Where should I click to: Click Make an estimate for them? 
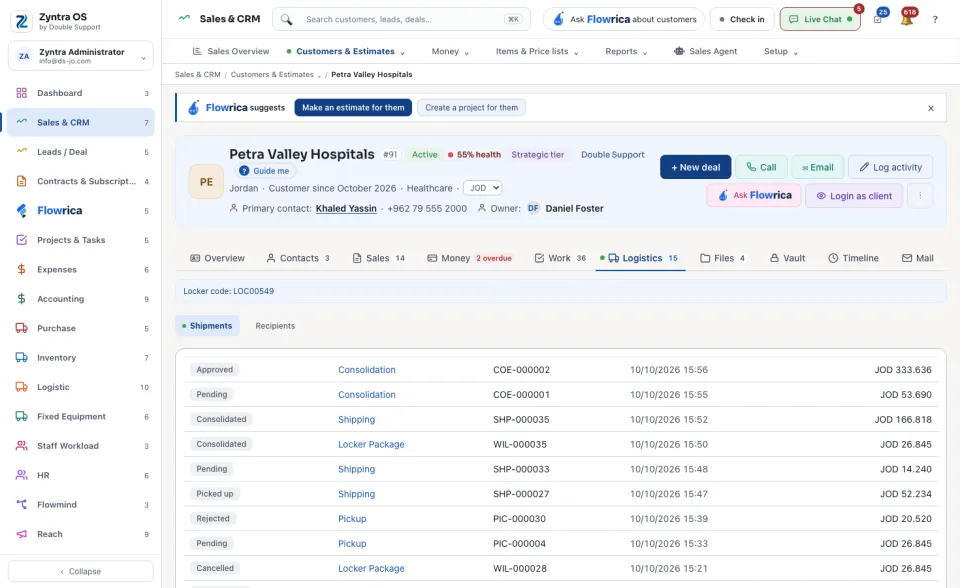point(353,108)
